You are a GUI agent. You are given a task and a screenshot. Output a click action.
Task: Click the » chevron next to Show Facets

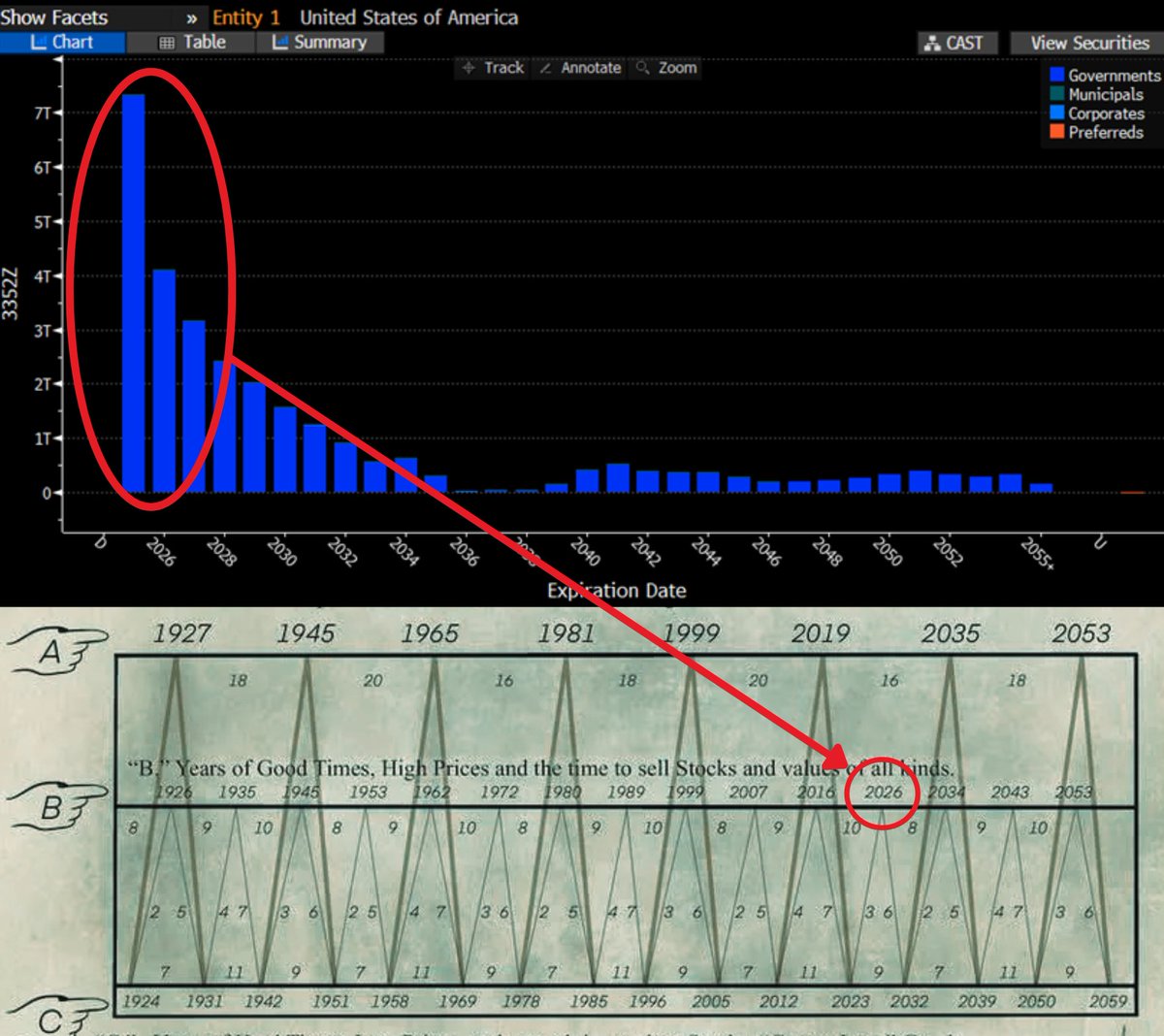click(x=192, y=16)
